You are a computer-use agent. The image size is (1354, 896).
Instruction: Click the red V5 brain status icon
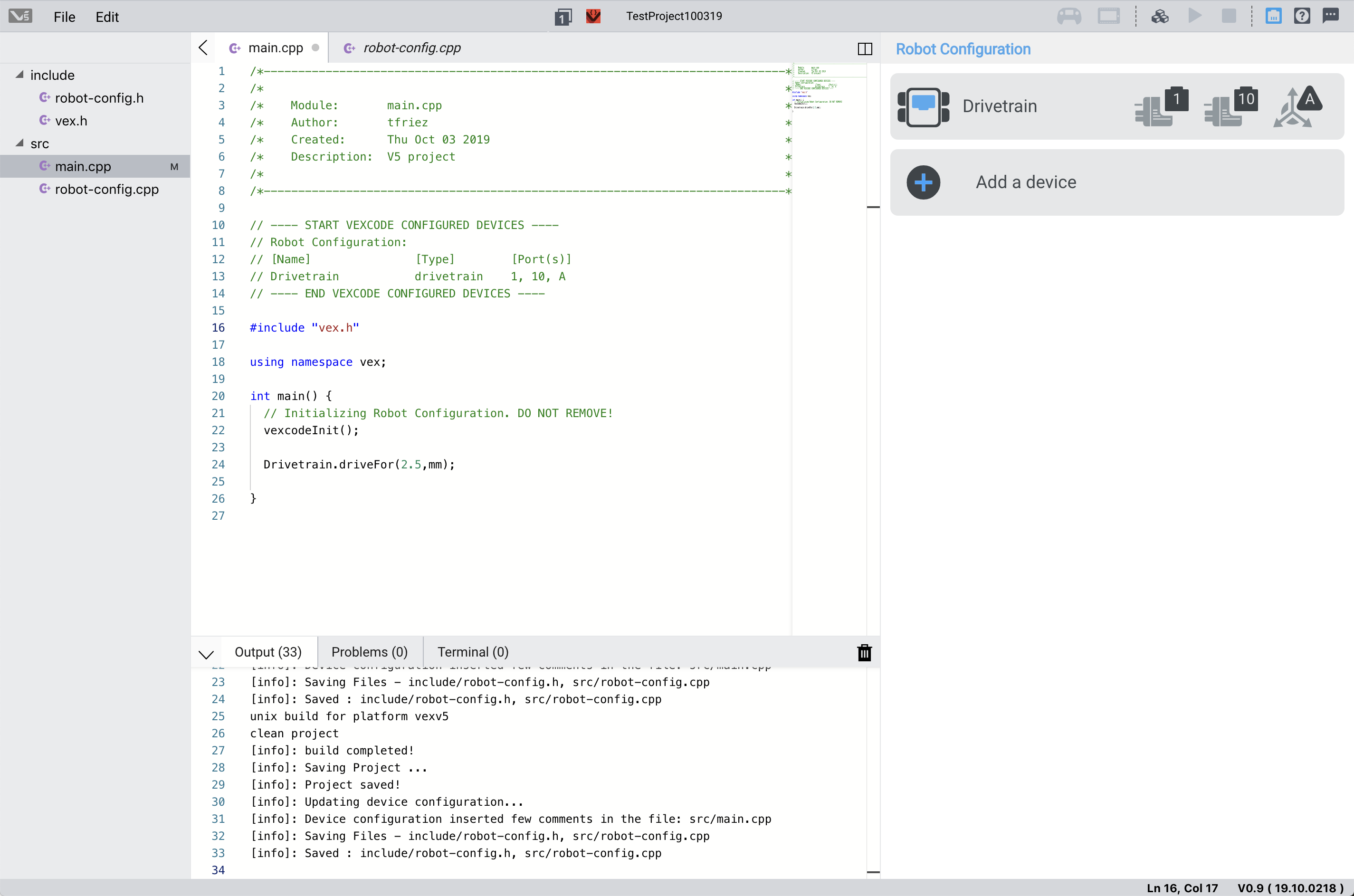pyautogui.click(x=593, y=16)
